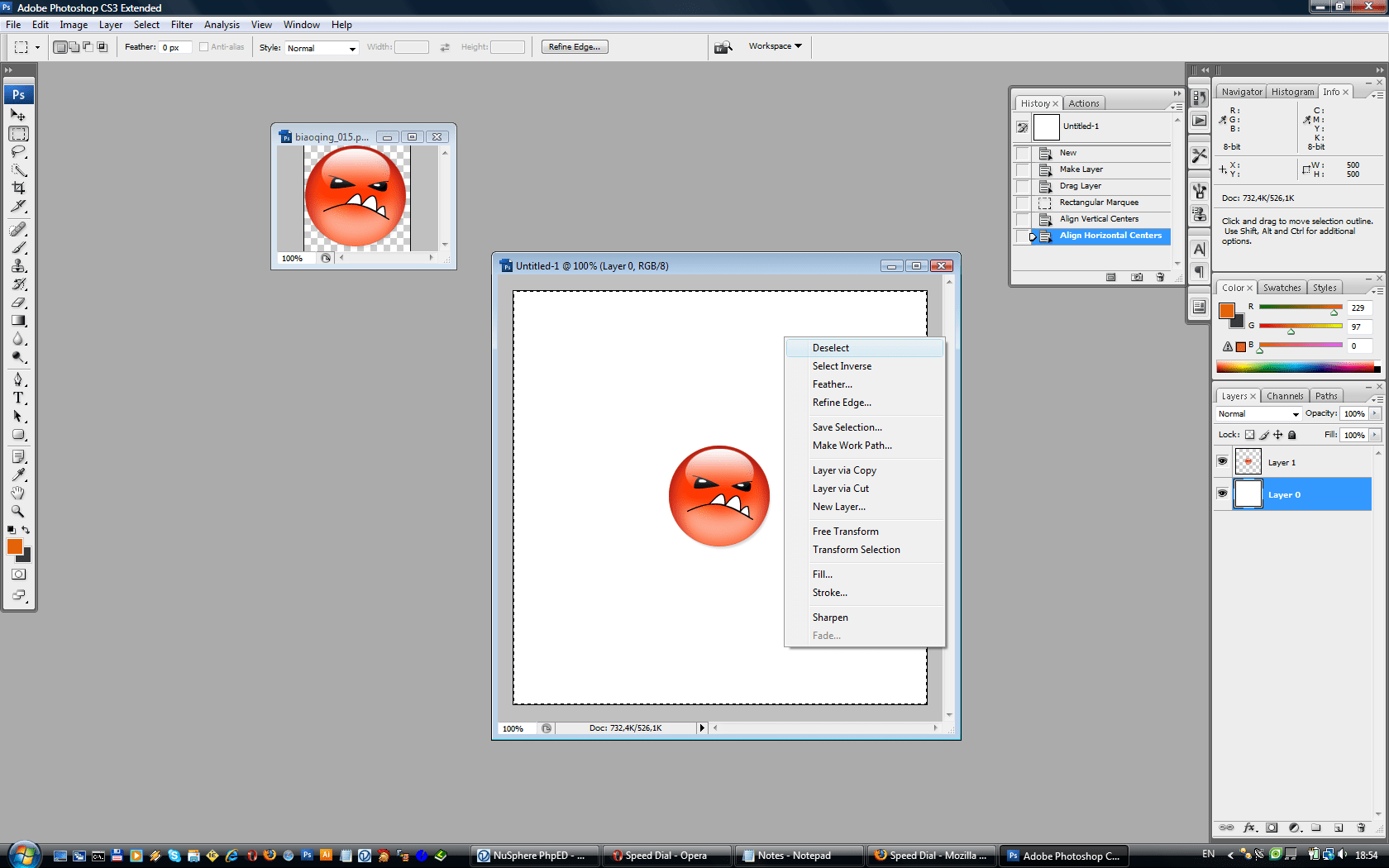This screenshot has height=868, width=1389.
Task: Hide Layer 1 using its visibility eye
Action: [x=1223, y=461]
